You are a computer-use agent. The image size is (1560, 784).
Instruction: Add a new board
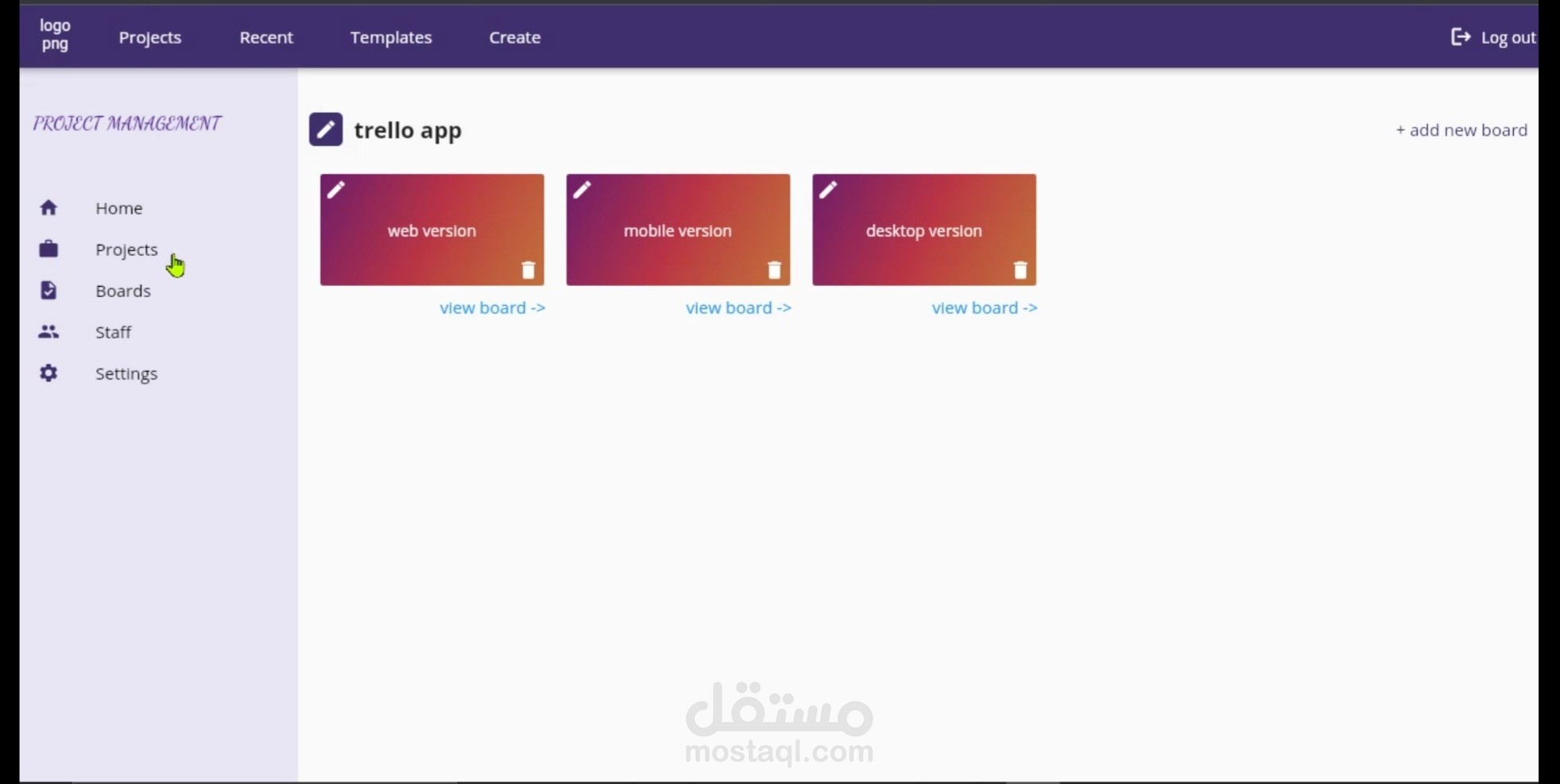(x=1461, y=129)
